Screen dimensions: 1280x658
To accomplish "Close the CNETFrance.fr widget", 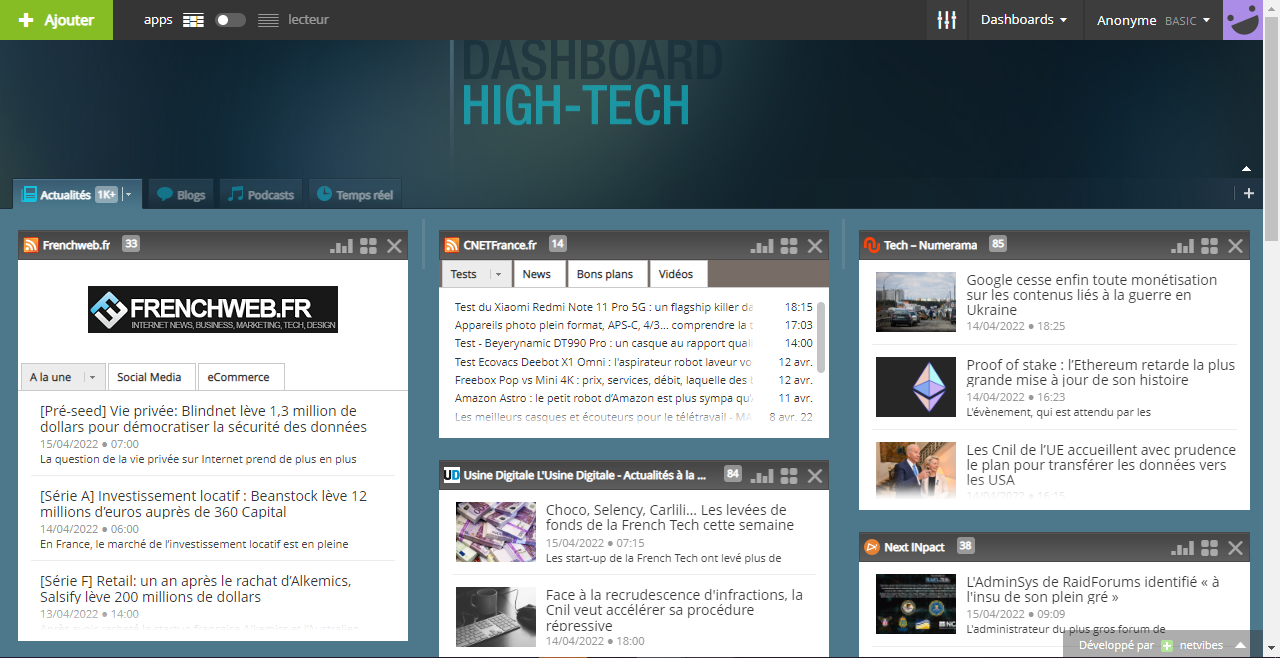I will 815,245.
